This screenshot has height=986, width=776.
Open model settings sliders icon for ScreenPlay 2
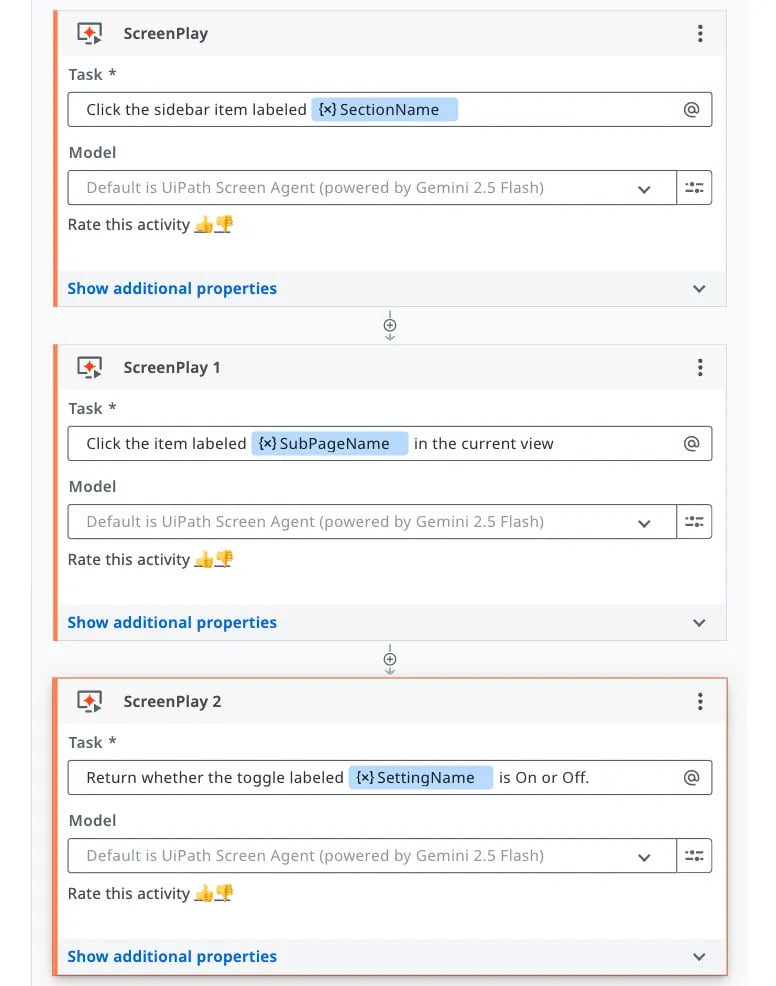coord(694,855)
